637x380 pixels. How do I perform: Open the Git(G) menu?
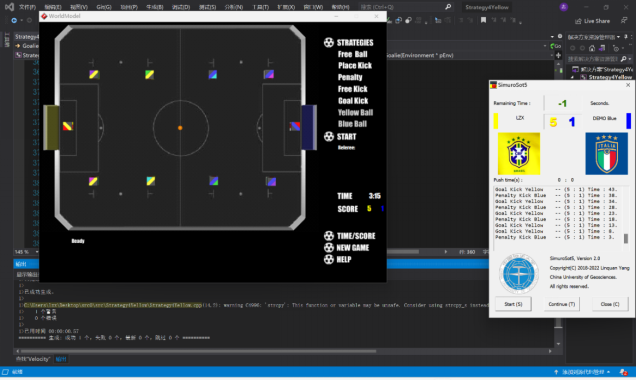pos(104,7)
